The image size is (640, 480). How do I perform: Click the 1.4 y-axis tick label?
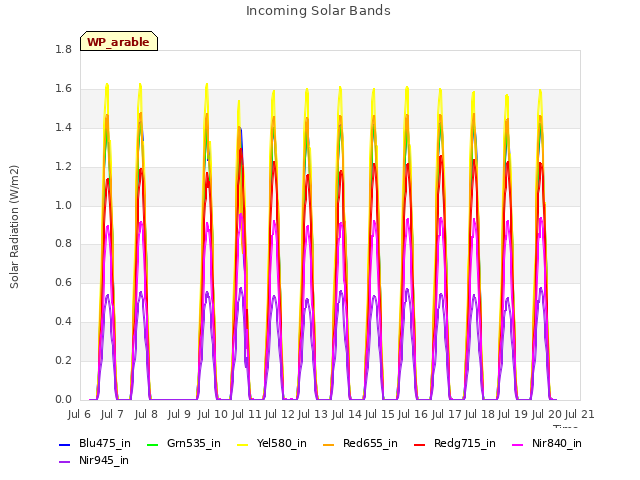pyautogui.click(x=63, y=128)
